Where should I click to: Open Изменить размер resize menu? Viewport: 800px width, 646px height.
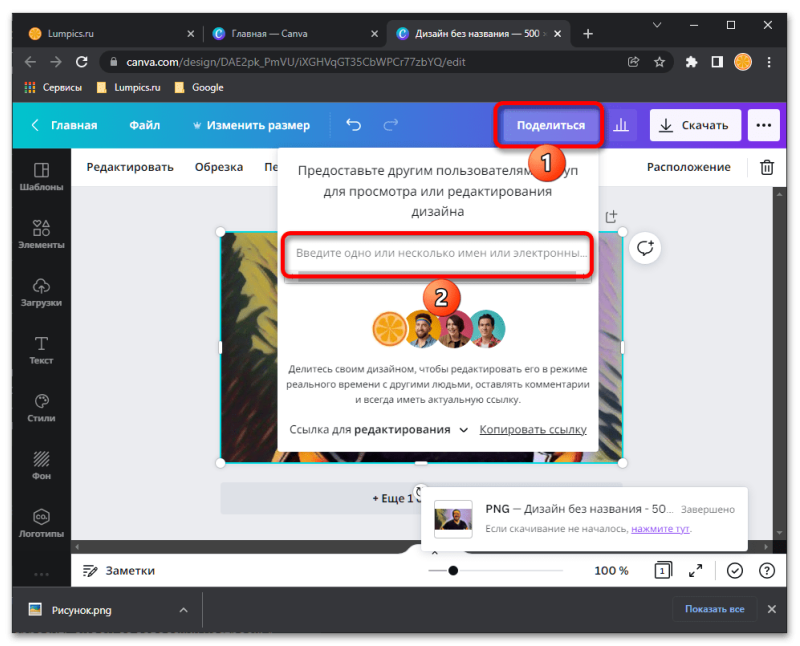[251, 125]
